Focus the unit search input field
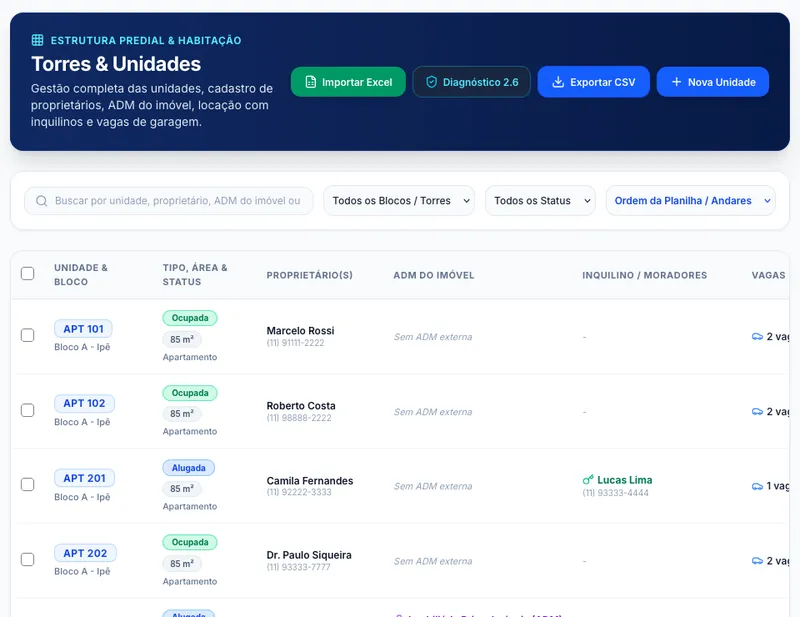Screen dimensions: 800x617 (168, 201)
